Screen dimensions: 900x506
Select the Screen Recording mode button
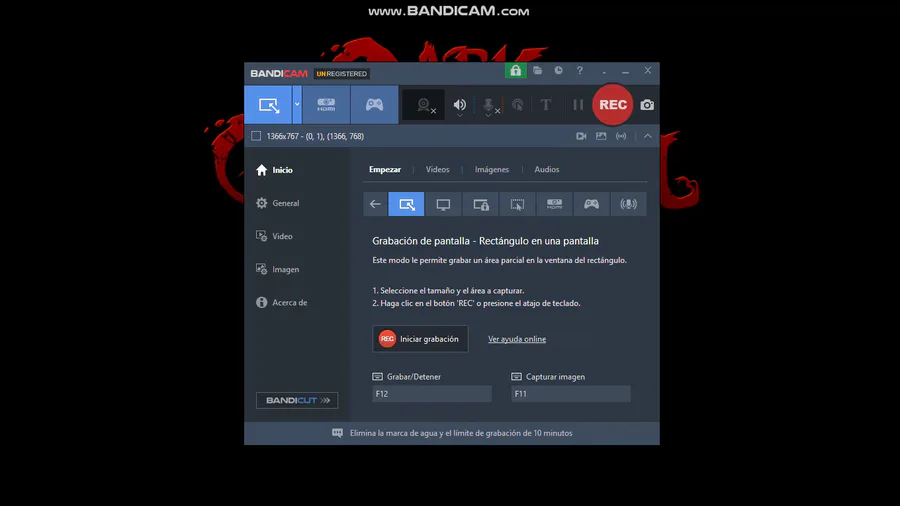coord(268,105)
